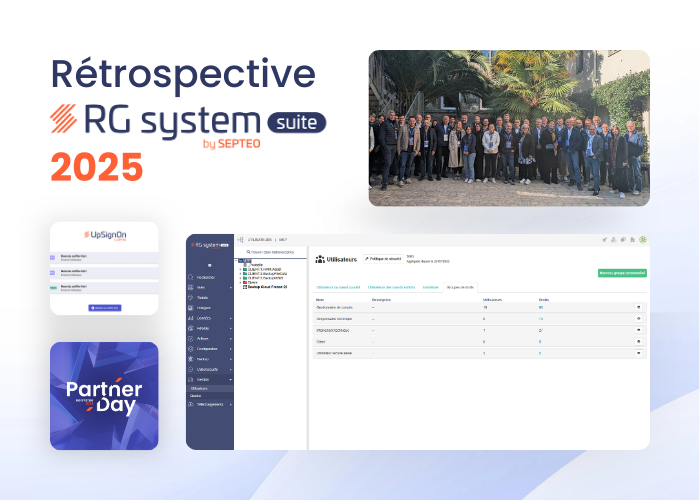Click the Droits column header
Screen dimensions: 700x500
(544, 300)
